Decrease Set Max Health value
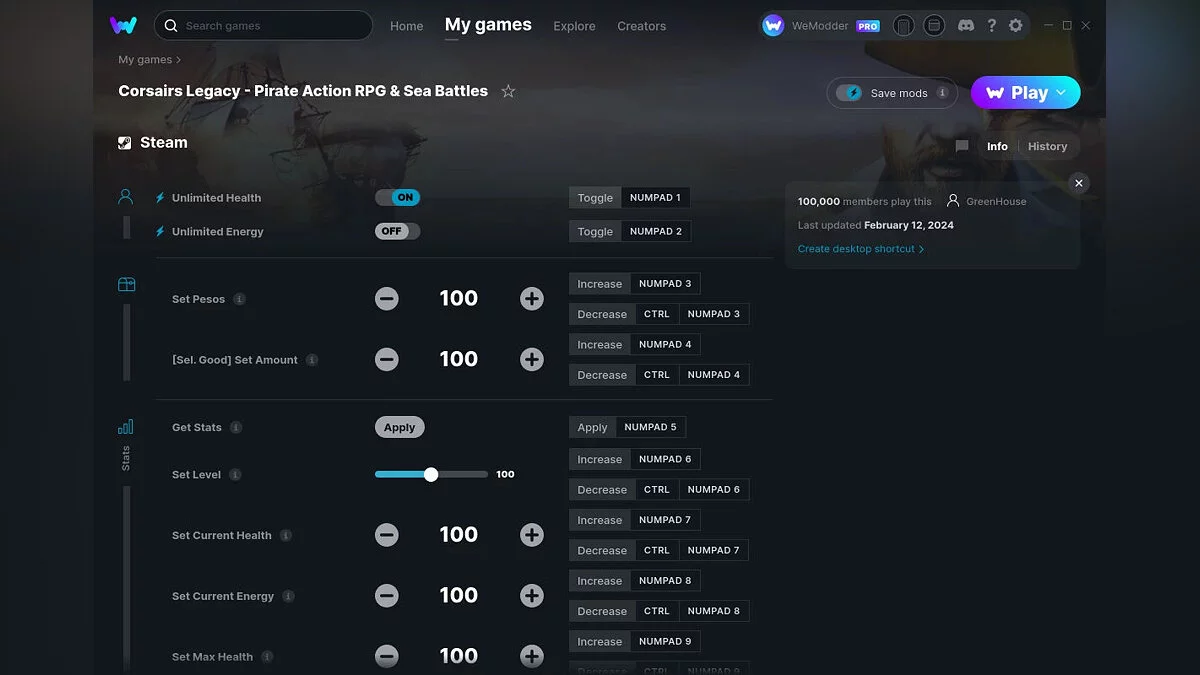Screen dimensions: 1200x675 click(x=387, y=656)
